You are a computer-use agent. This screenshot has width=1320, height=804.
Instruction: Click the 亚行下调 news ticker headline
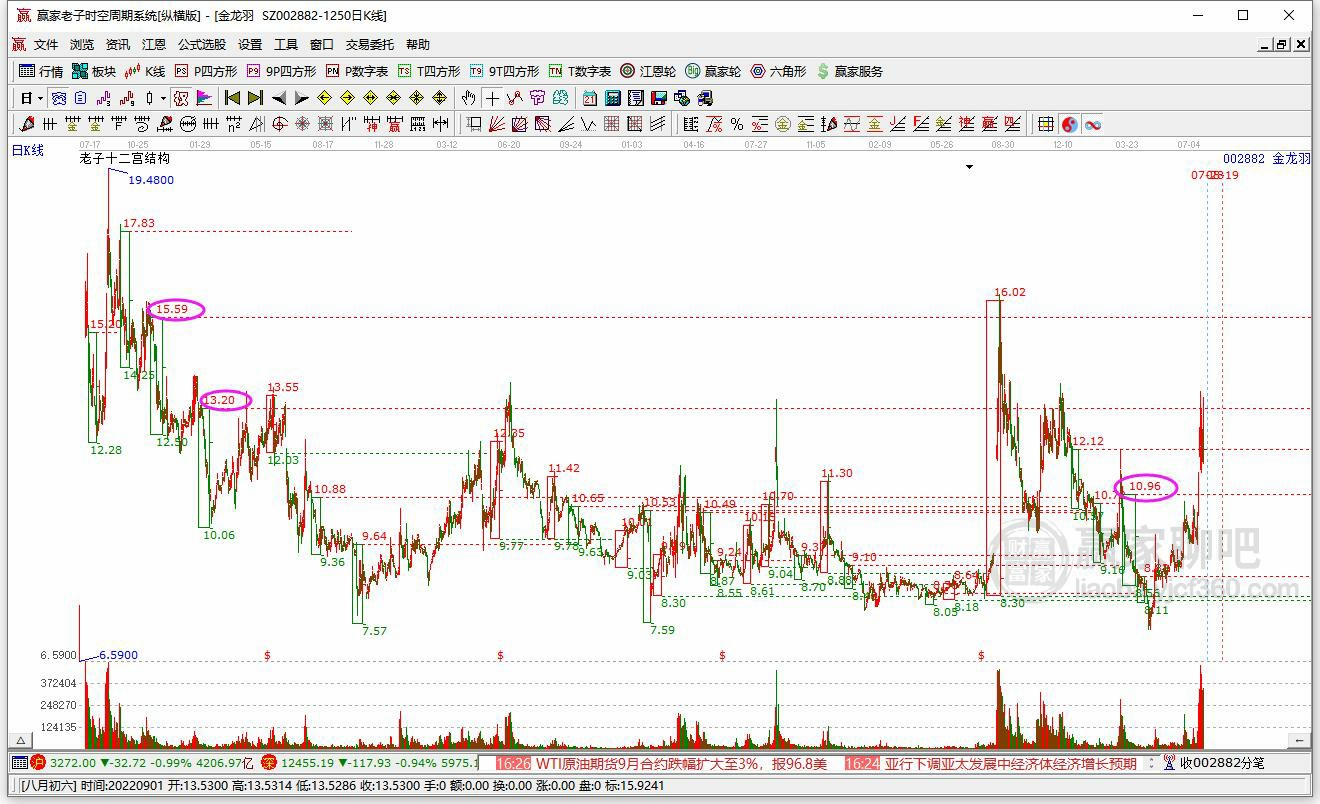[1011, 763]
